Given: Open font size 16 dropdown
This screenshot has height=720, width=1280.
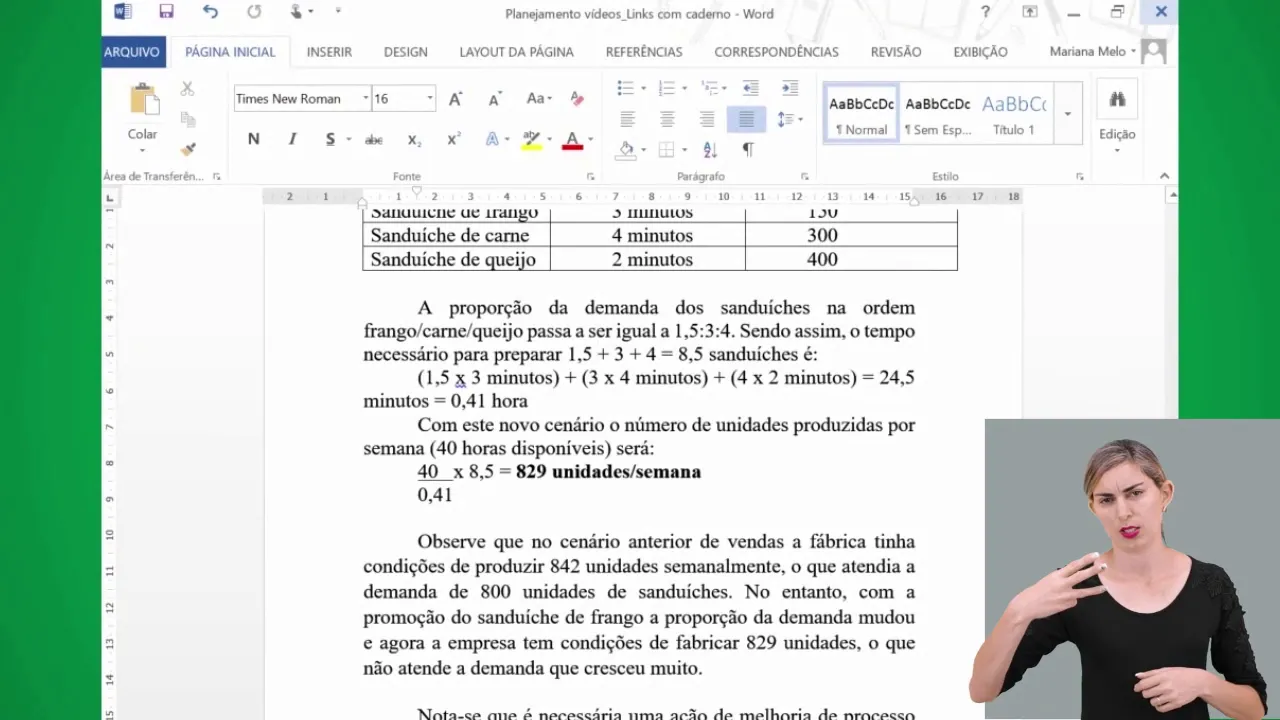Looking at the screenshot, I should [x=430, y=98].
